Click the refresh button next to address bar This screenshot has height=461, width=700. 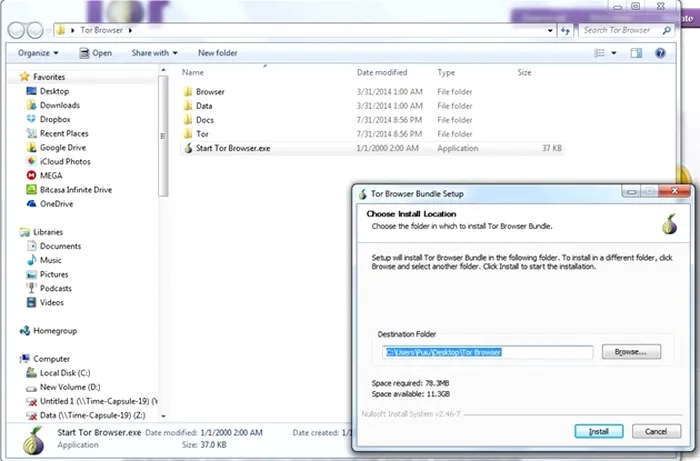point(565,30)
